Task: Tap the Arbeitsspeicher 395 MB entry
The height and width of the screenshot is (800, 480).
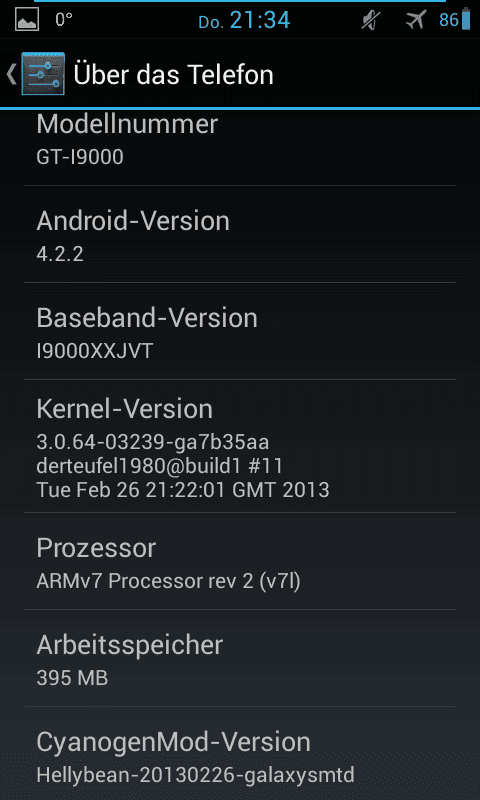Action: pos(240,658)
